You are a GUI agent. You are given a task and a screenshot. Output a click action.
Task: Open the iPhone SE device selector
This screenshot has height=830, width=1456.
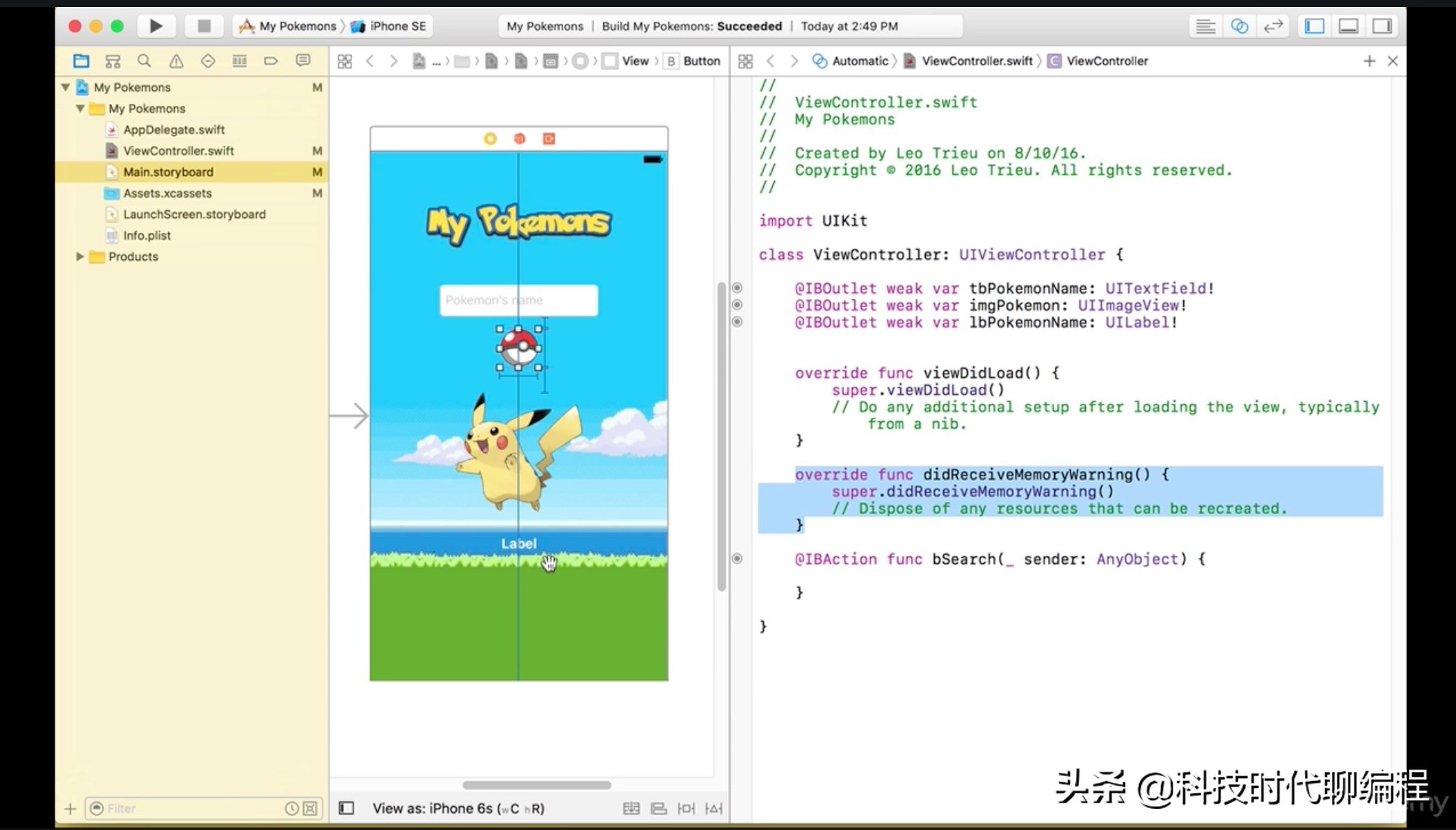click(x=389, y=26)
